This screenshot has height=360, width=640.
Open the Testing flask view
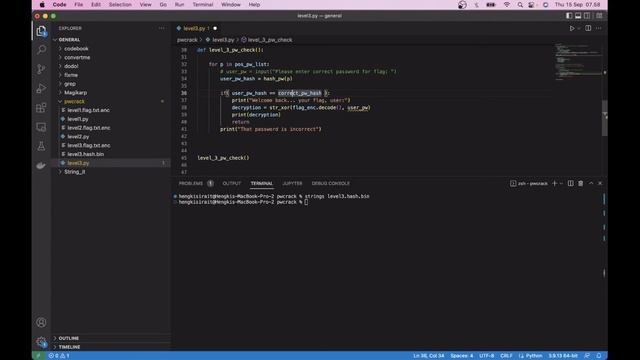41,146
